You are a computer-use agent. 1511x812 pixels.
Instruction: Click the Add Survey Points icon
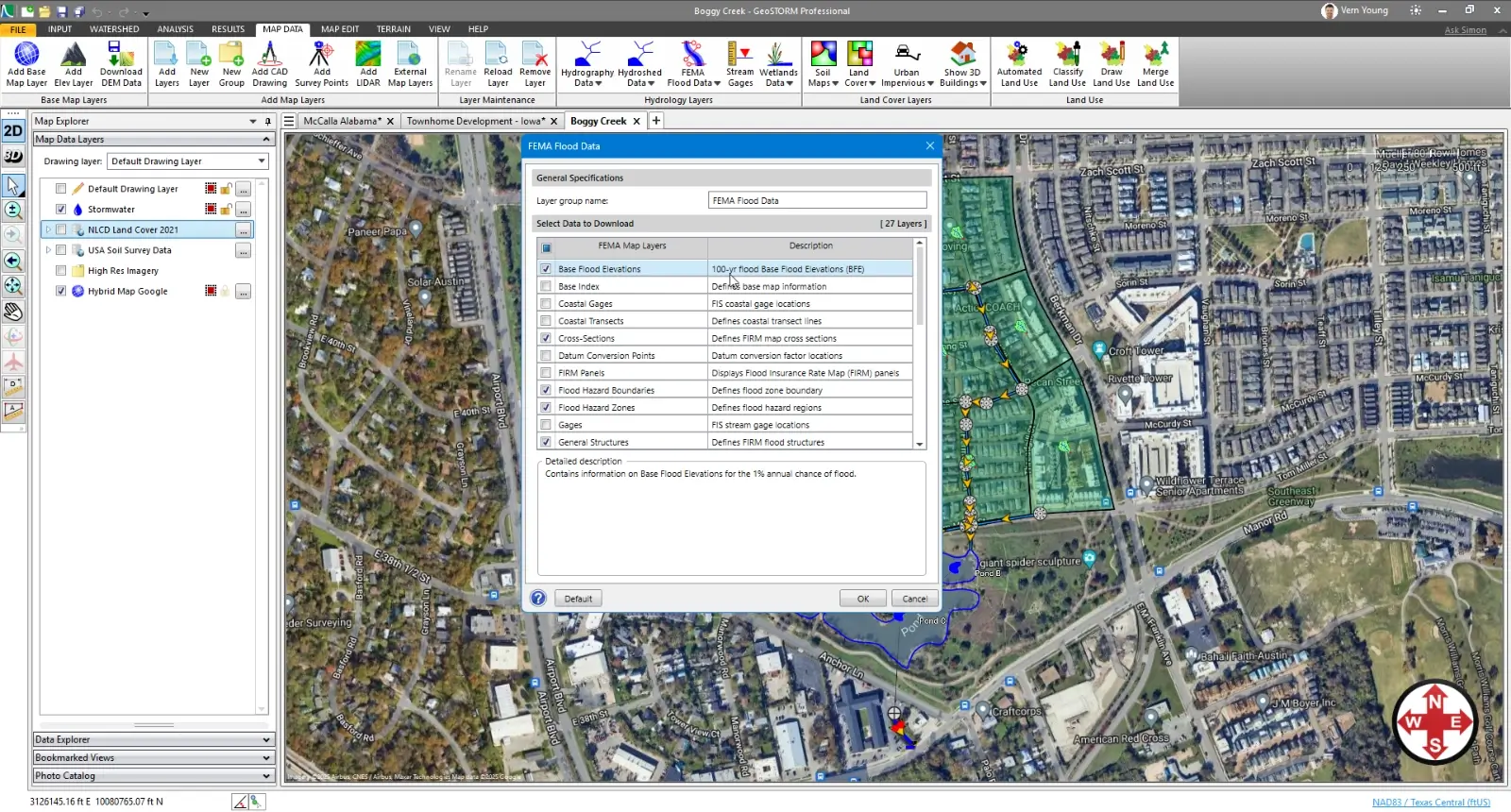[x=321, y=63]
